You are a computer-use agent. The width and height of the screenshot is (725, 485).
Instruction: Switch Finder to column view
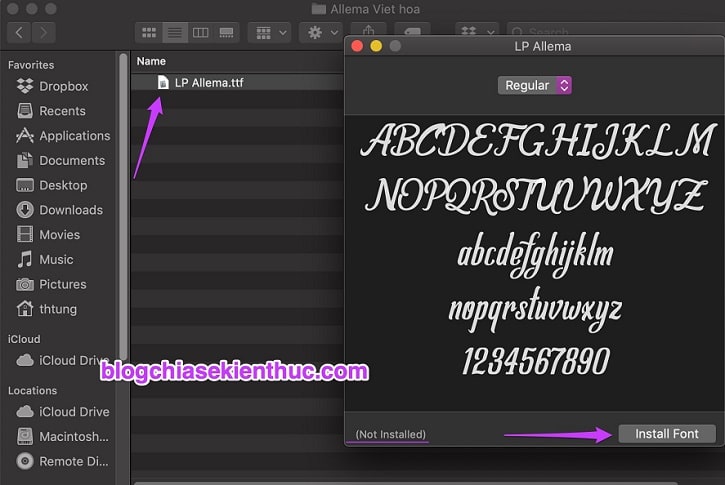coord(201,32)
